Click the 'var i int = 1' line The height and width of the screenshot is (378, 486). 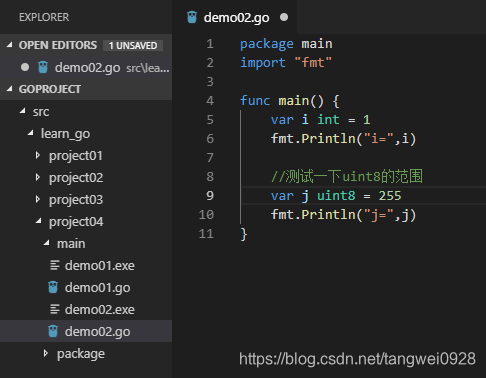pyautogui.click(x=320, y=120)
